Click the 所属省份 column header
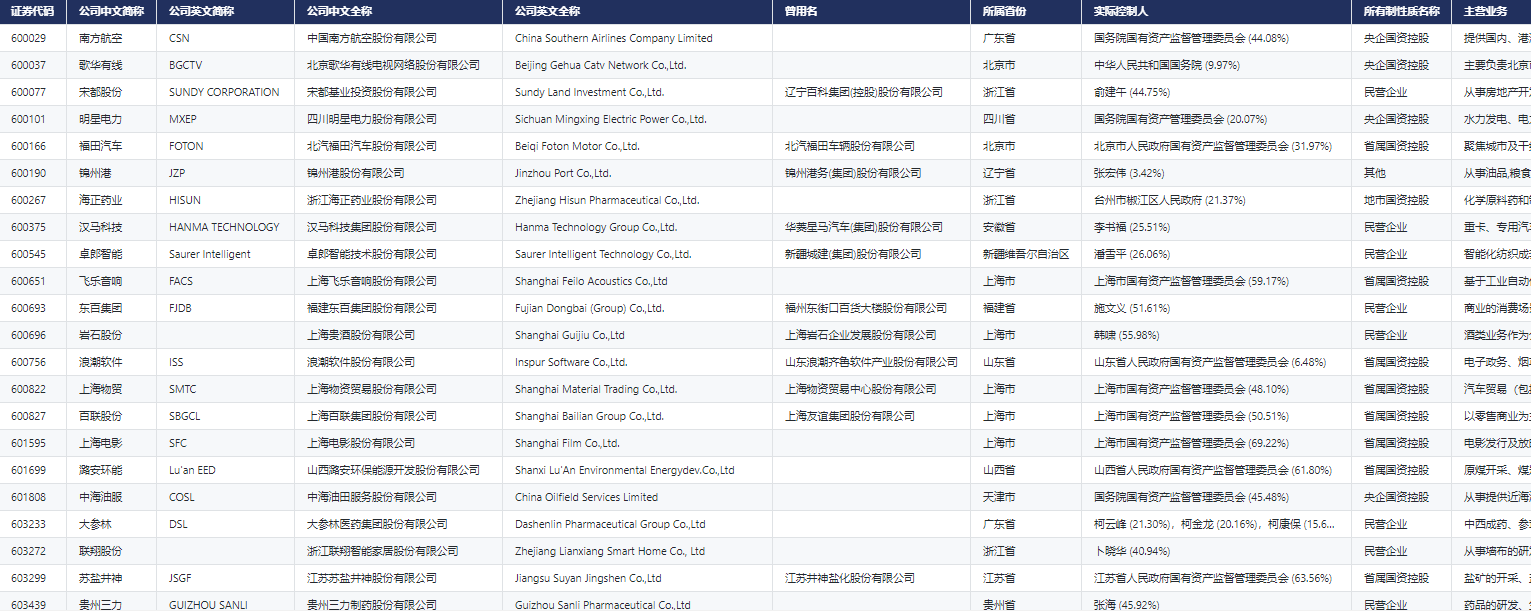The height and width of the screenshot is (611, 1531). coord(1027,11)
